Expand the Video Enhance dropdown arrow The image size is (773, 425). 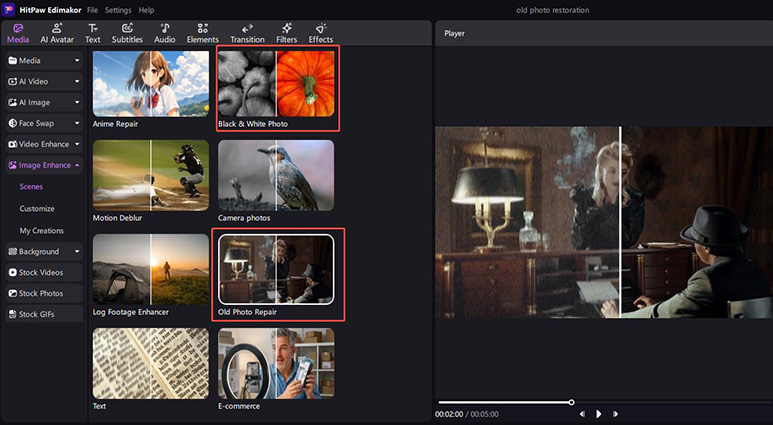77,144
